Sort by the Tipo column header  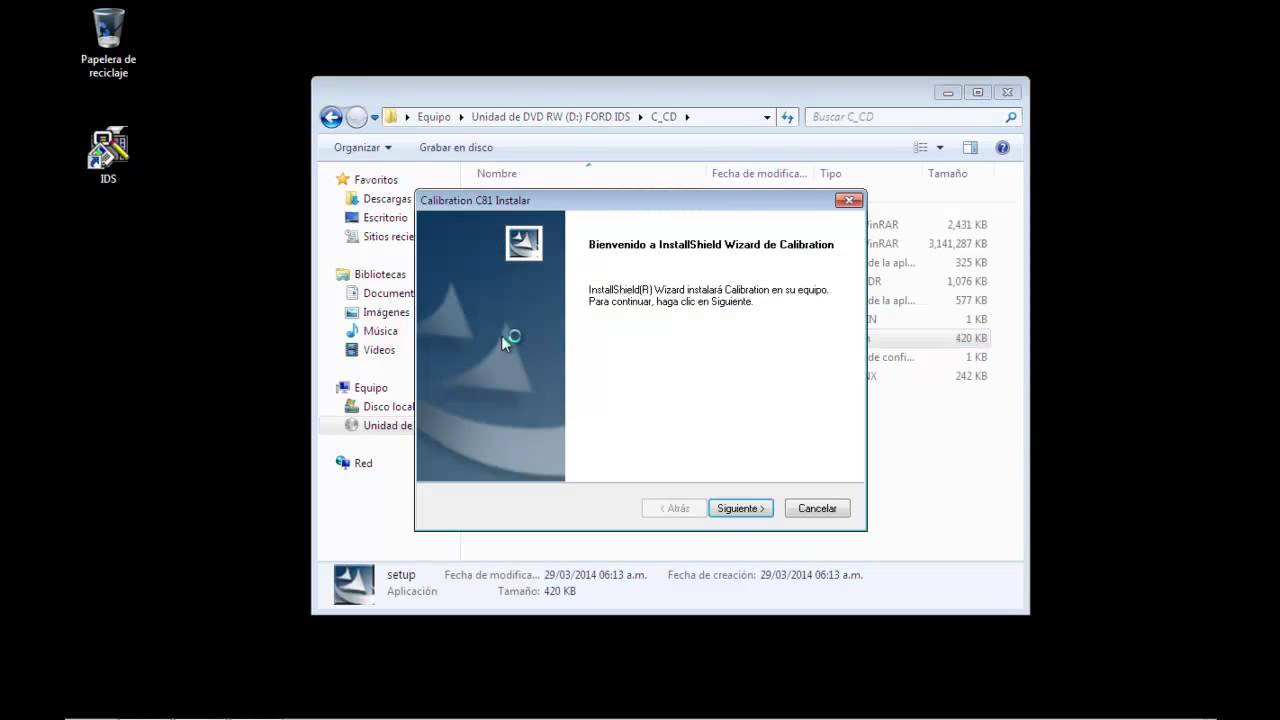click(x=830, y=173)
